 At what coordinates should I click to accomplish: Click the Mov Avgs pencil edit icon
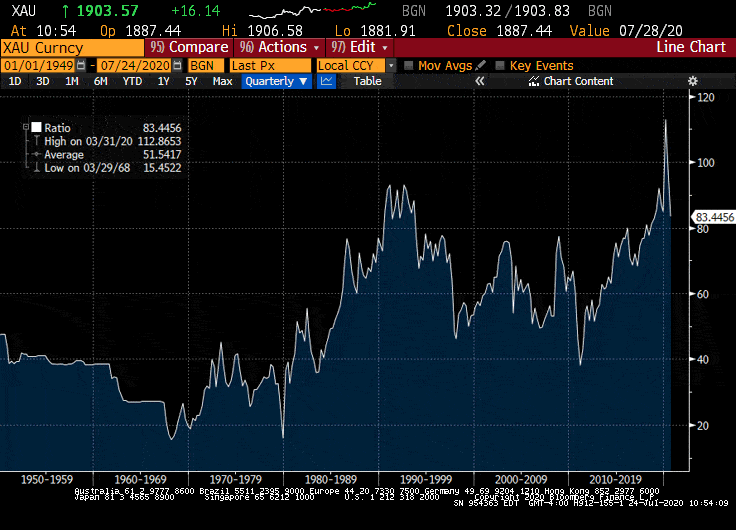click(481, 65)
